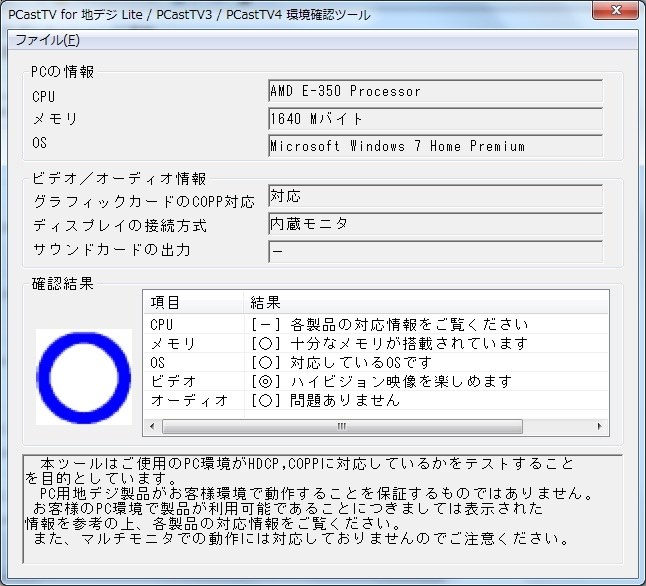Click the horizontal scrollbar thumb in results list
The image size is (646, 586).
pos(342,426)
